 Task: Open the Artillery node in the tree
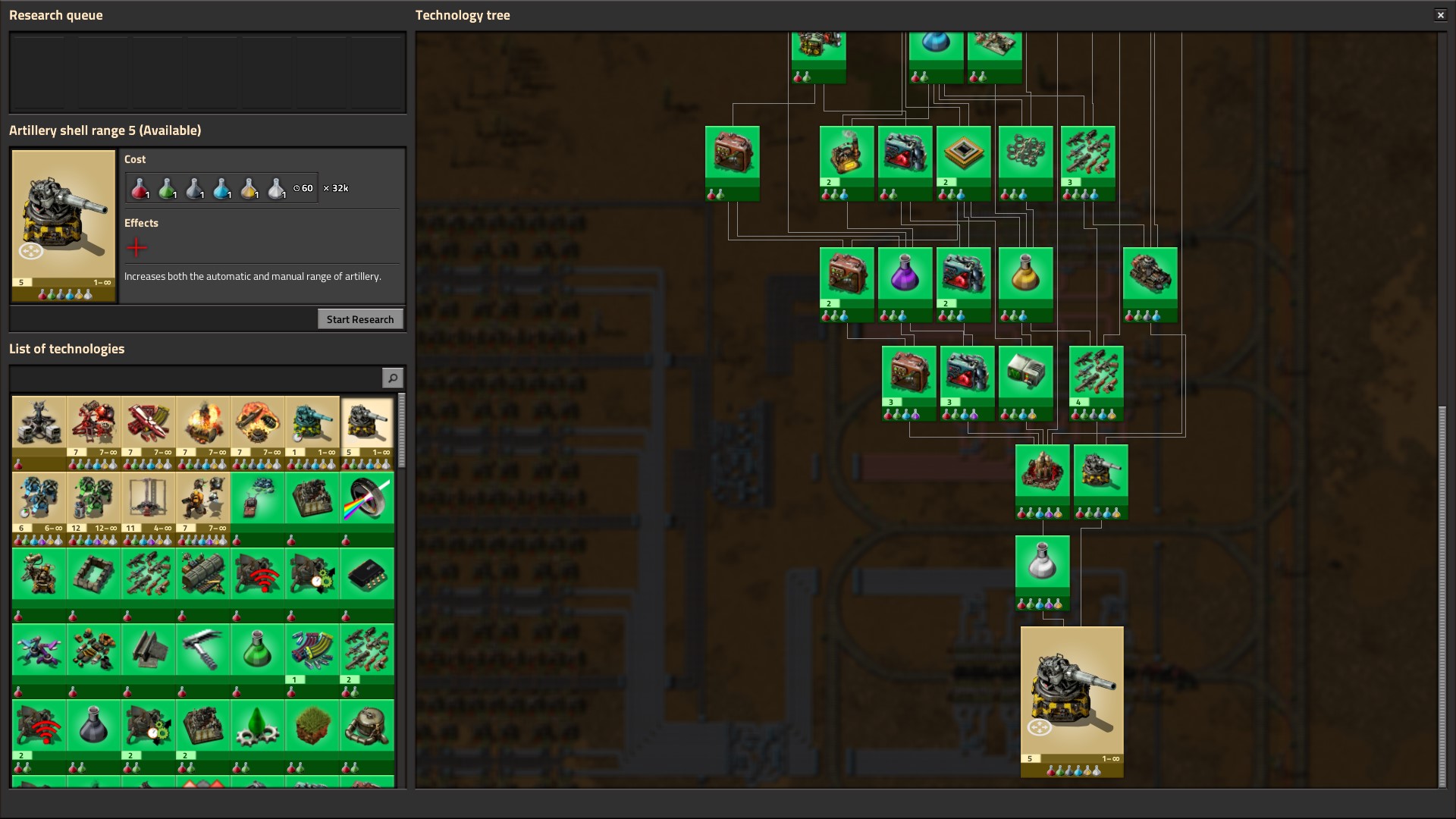(1101, 482)
